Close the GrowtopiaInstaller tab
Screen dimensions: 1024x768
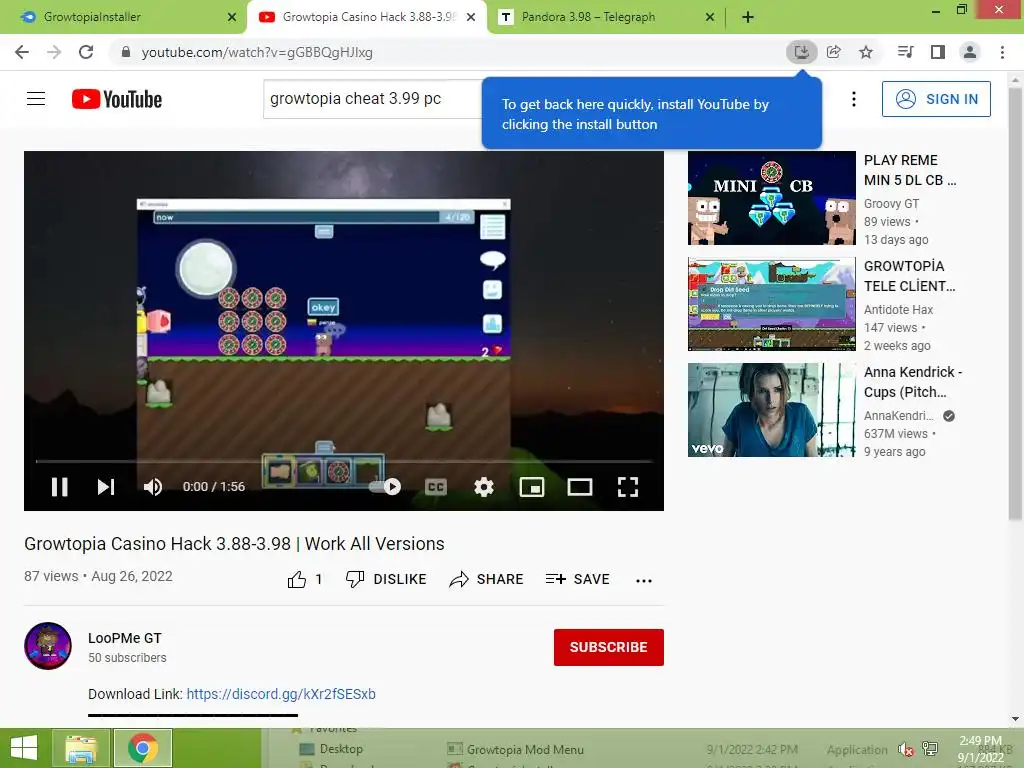(x=232, y=17)
